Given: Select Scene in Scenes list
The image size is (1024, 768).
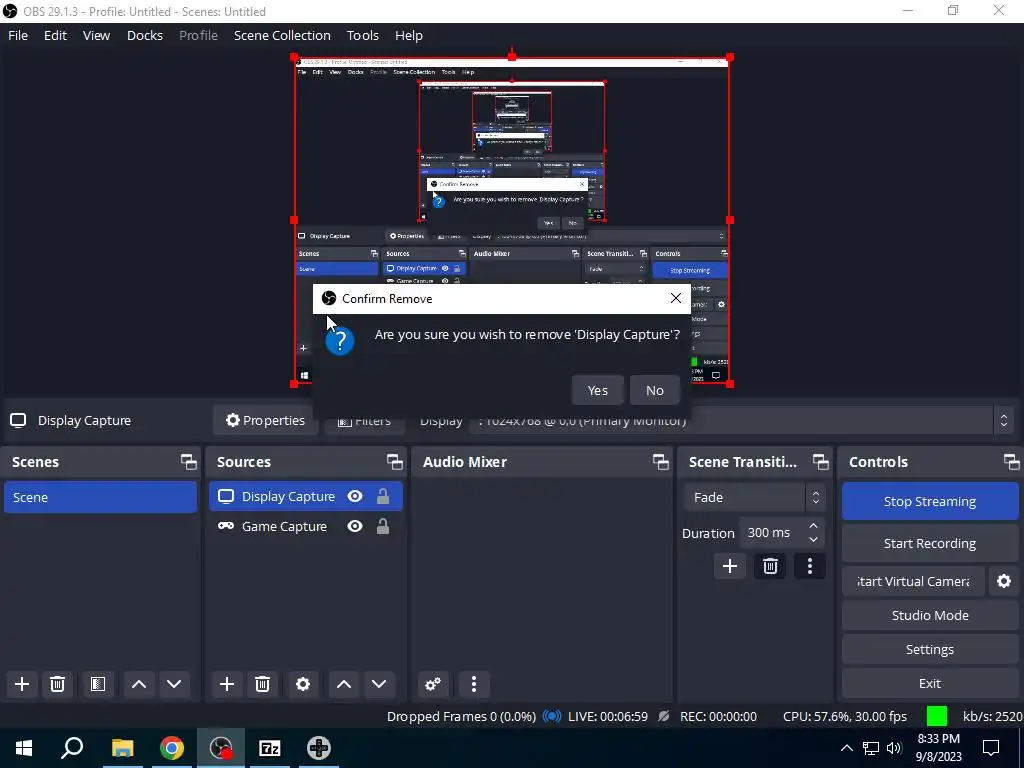Looking at the screenshot, I should (x=101, y=497).
